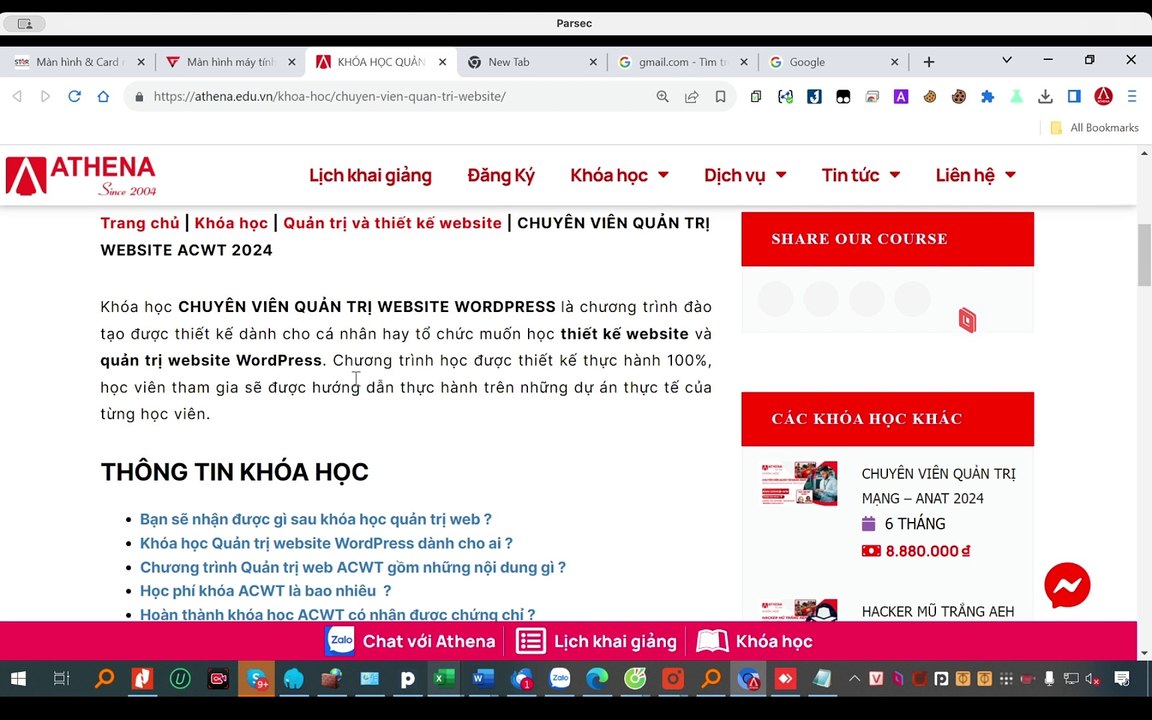Open a new browser tab

point(929,62)
